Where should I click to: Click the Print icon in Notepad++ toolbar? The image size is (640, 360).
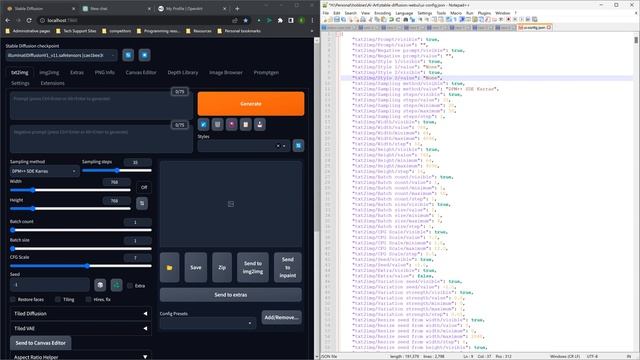(363, 19)
